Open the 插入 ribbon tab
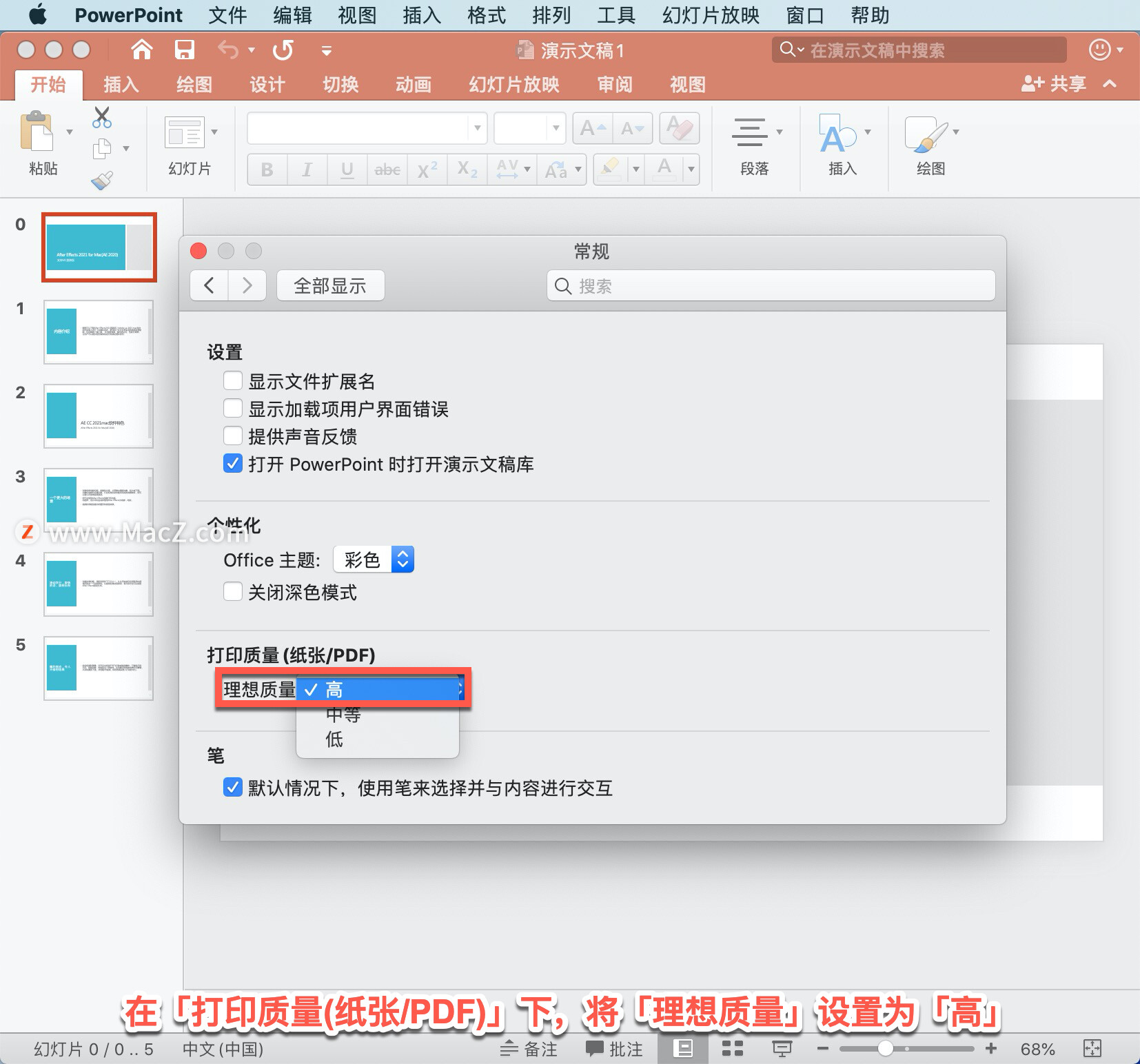 coord(121,85)
